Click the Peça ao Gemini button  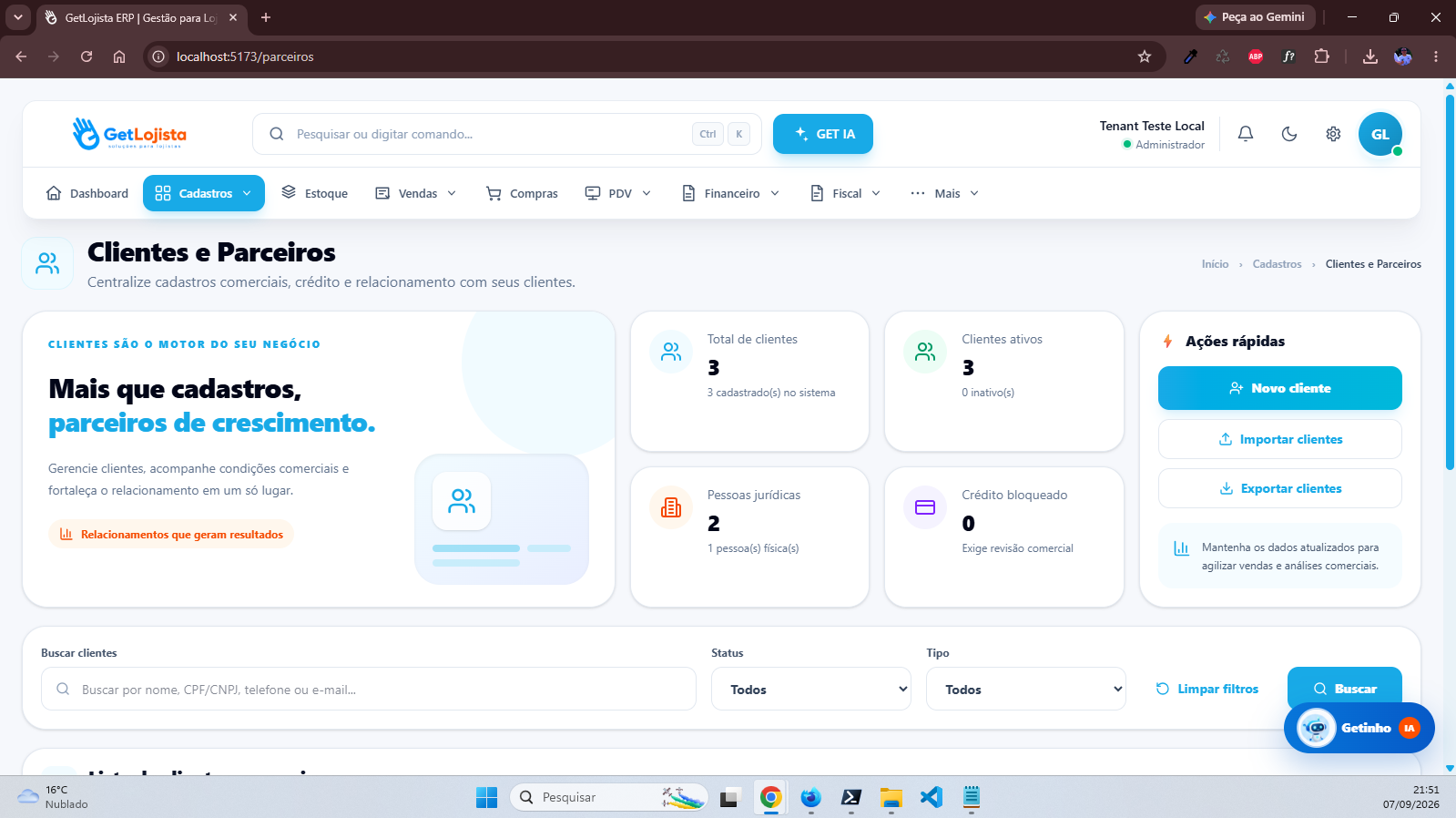1255,17
